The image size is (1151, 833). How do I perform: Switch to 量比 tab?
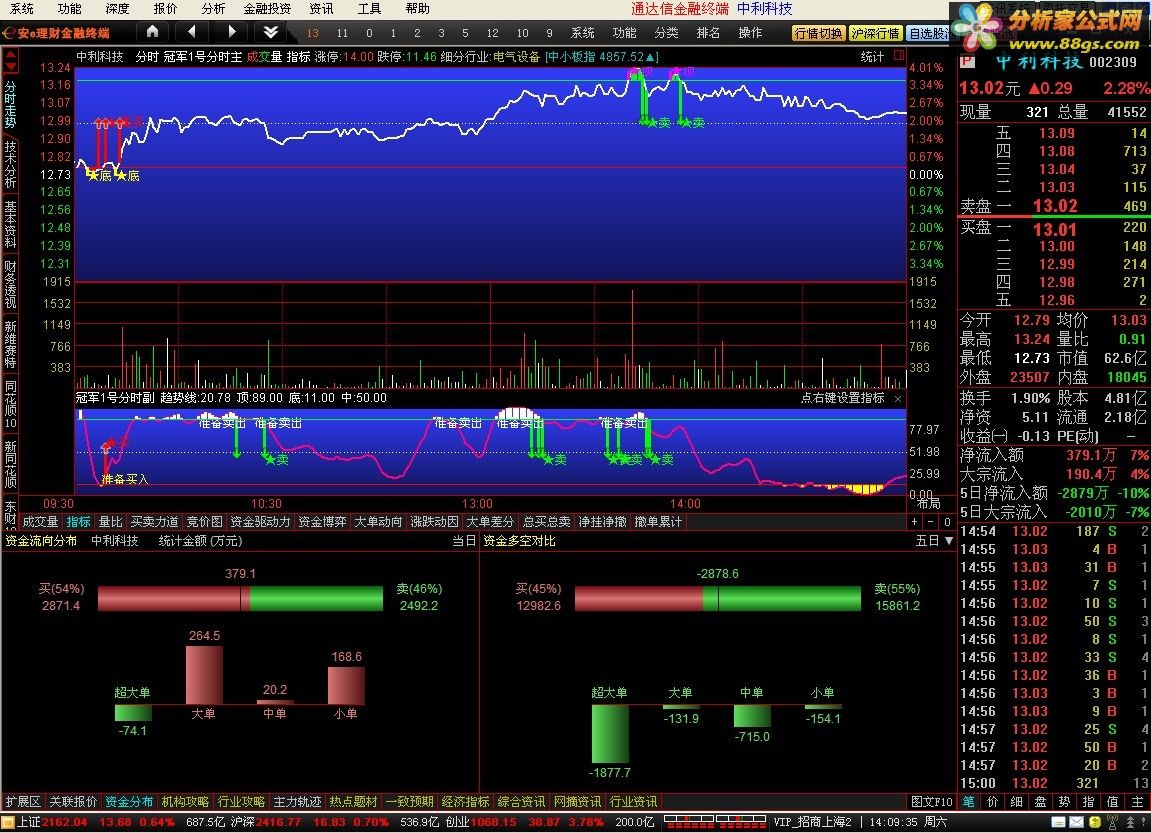click(111, 522)
